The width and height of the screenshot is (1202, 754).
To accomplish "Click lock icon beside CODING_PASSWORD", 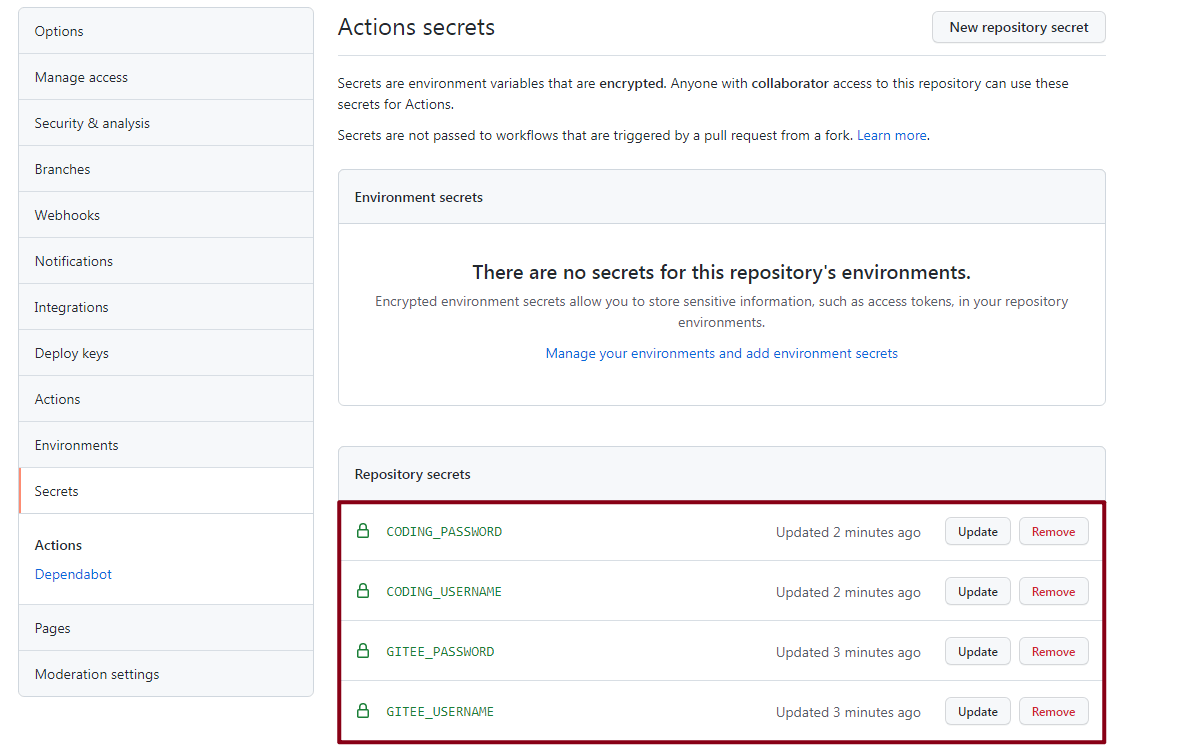I will 363,531.
